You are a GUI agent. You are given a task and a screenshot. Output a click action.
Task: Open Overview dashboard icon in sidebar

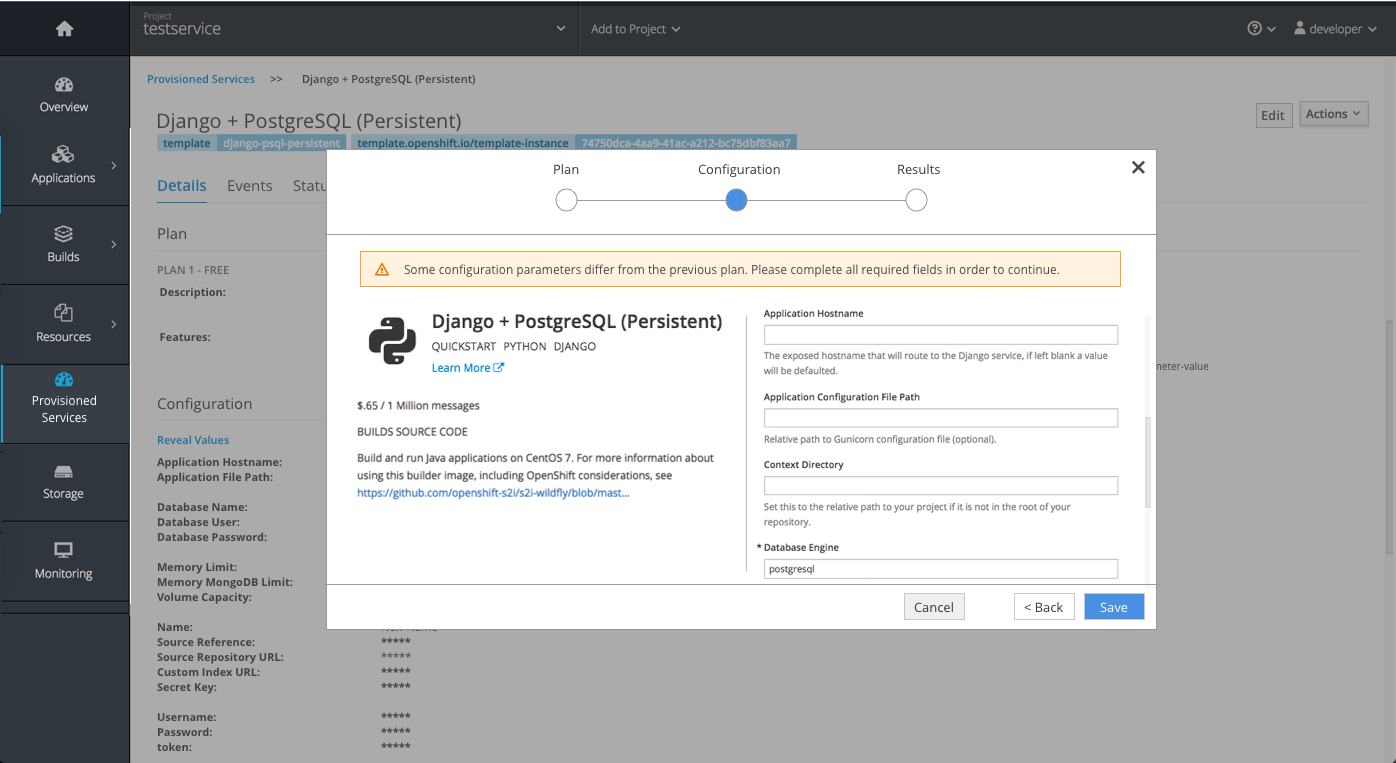coord(64,85)
